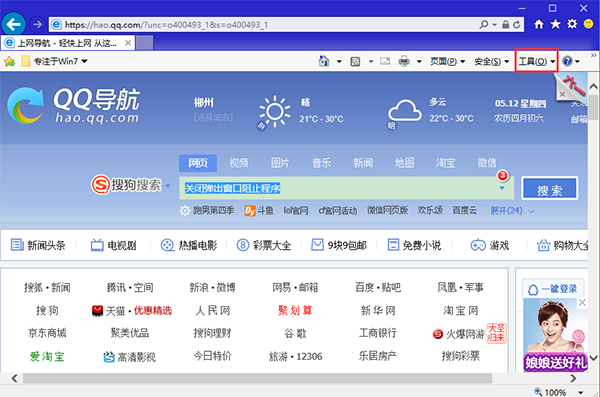Expand the 专注于Win7 favorites folder
This screenshot has height=397, width=600.
pyautogui.click(x=55, y=61)
